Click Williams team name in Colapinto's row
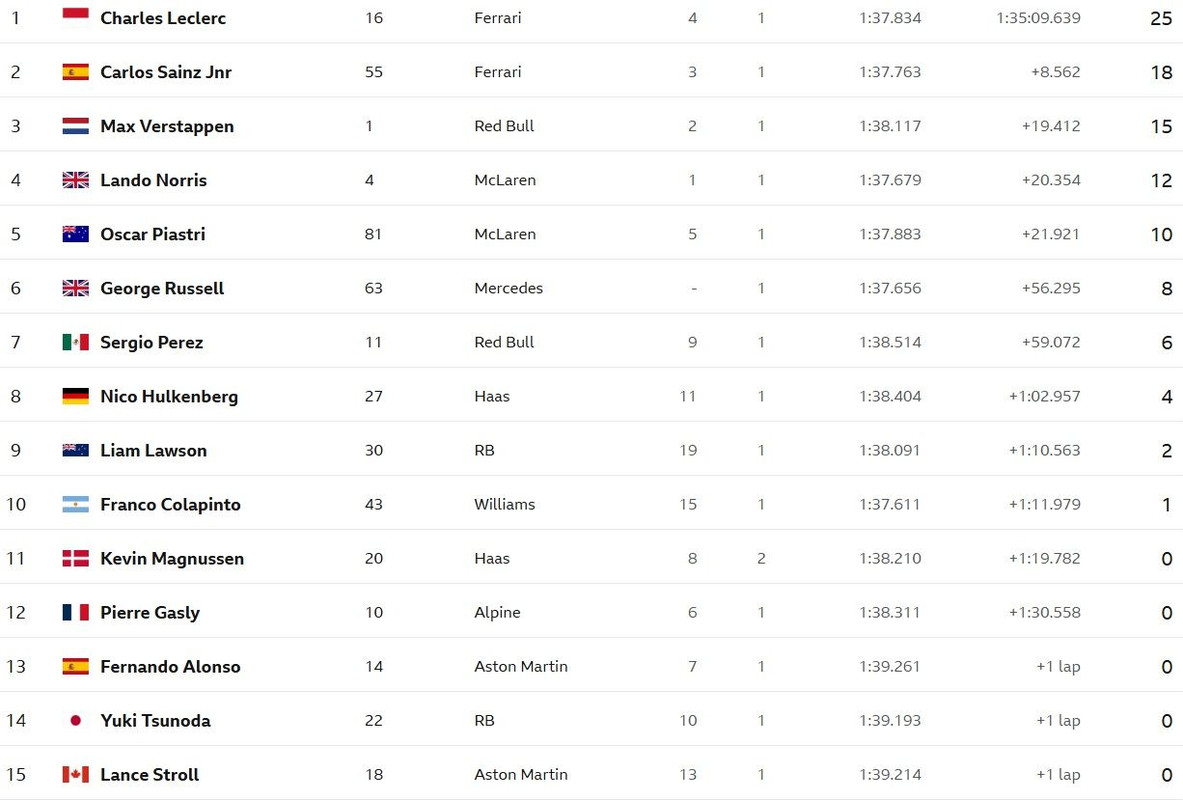Viewport: 1183px width, 800px height. pos(505,504)
